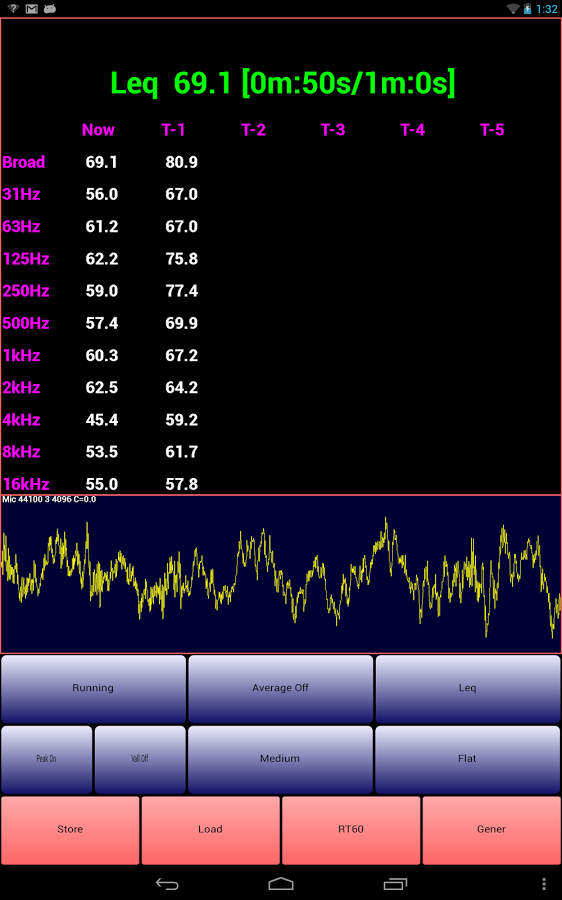
Task: Open the three-dot overflow menu
Action: click(x=544, y=884)
